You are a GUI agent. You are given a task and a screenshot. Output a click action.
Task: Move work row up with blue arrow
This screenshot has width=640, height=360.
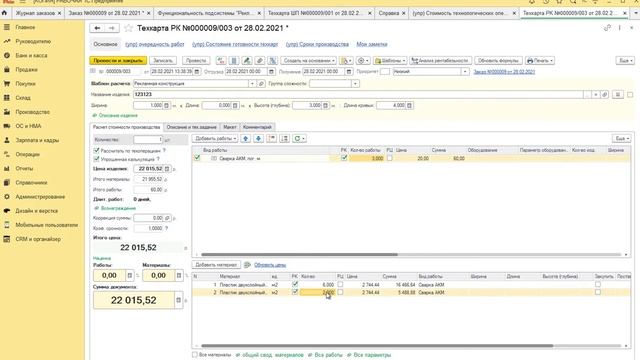pos(245,139)
